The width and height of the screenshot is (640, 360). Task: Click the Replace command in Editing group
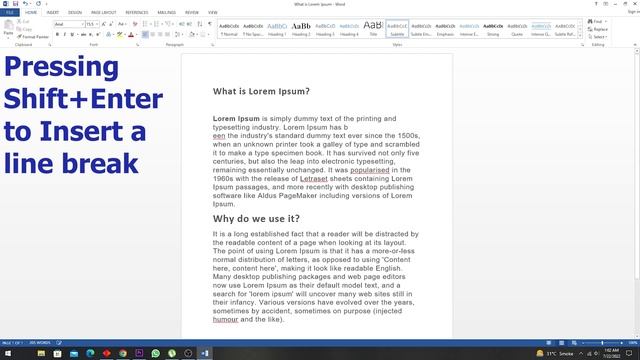(598, 29)
